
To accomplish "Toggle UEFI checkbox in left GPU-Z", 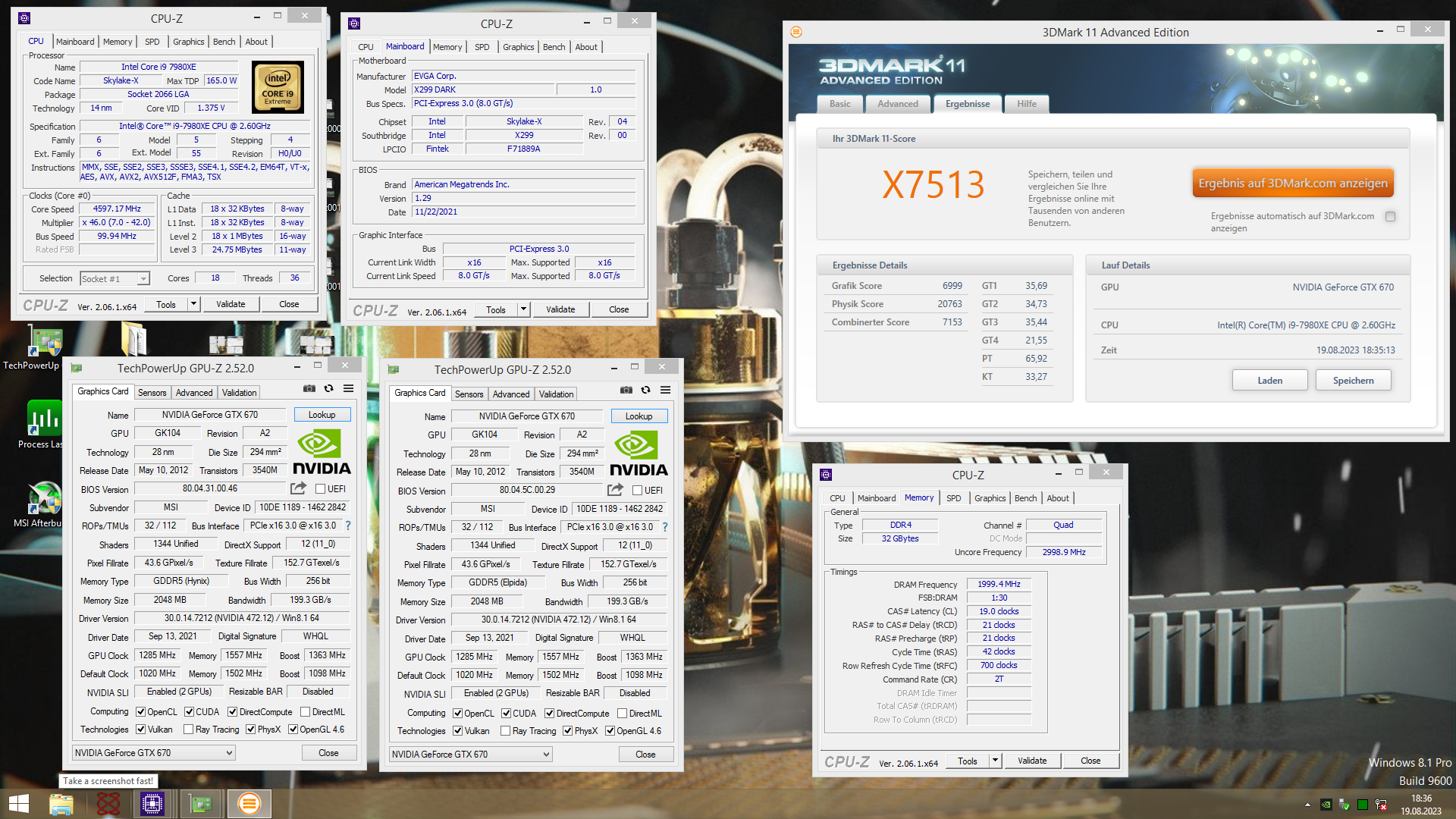I will 320,489.
